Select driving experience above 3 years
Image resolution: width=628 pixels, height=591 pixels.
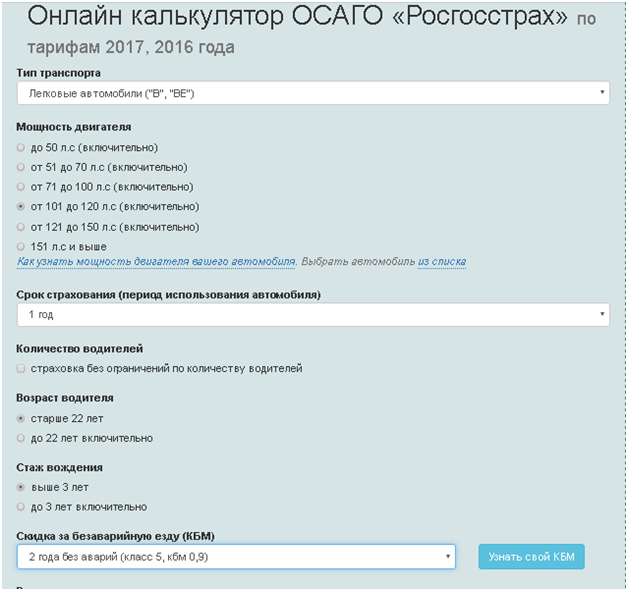[22, 487]
